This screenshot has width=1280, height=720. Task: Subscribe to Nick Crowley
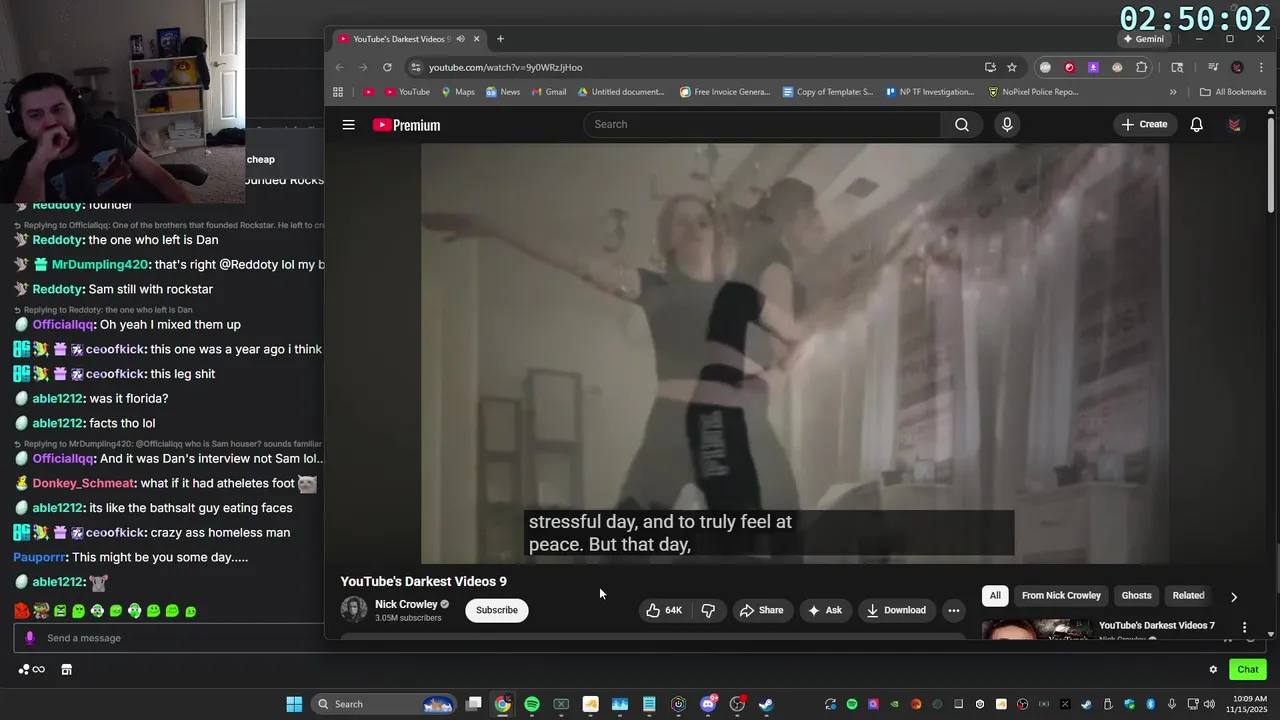coord(497,610)
